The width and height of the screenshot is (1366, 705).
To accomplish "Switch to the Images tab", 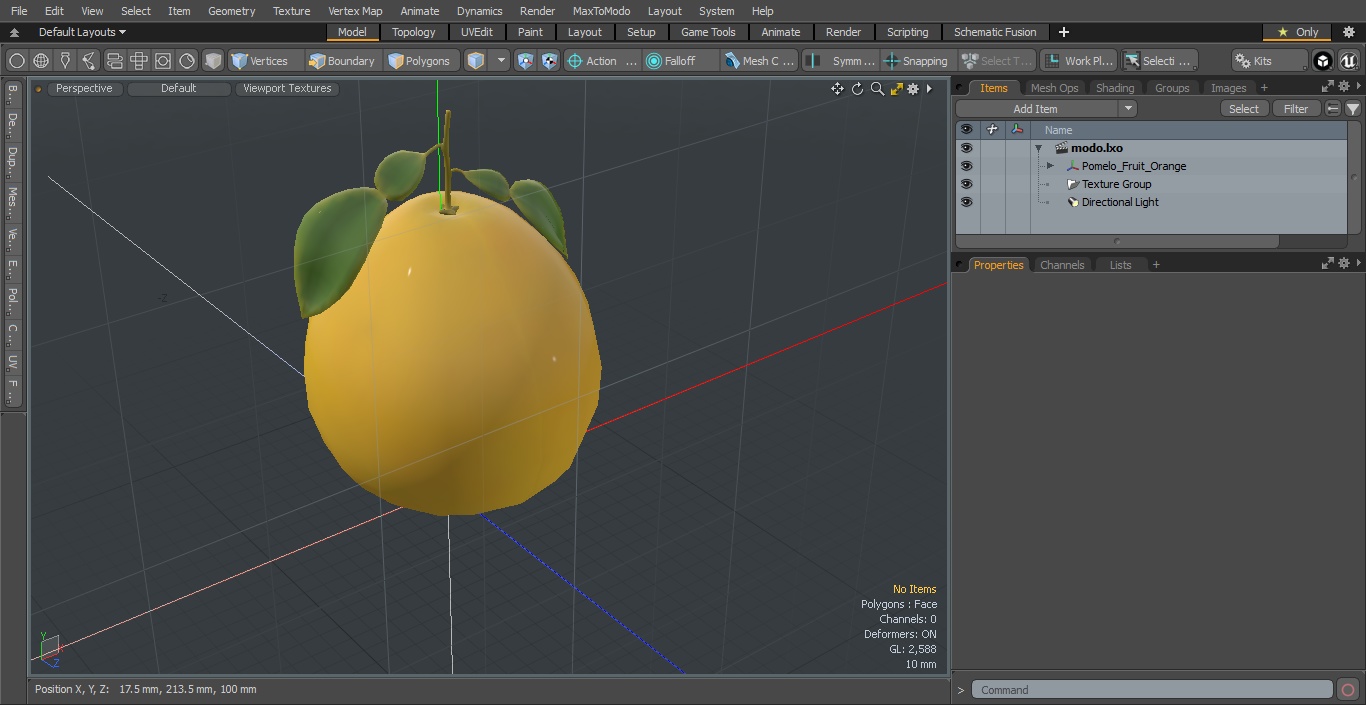I will (1228, 88).
